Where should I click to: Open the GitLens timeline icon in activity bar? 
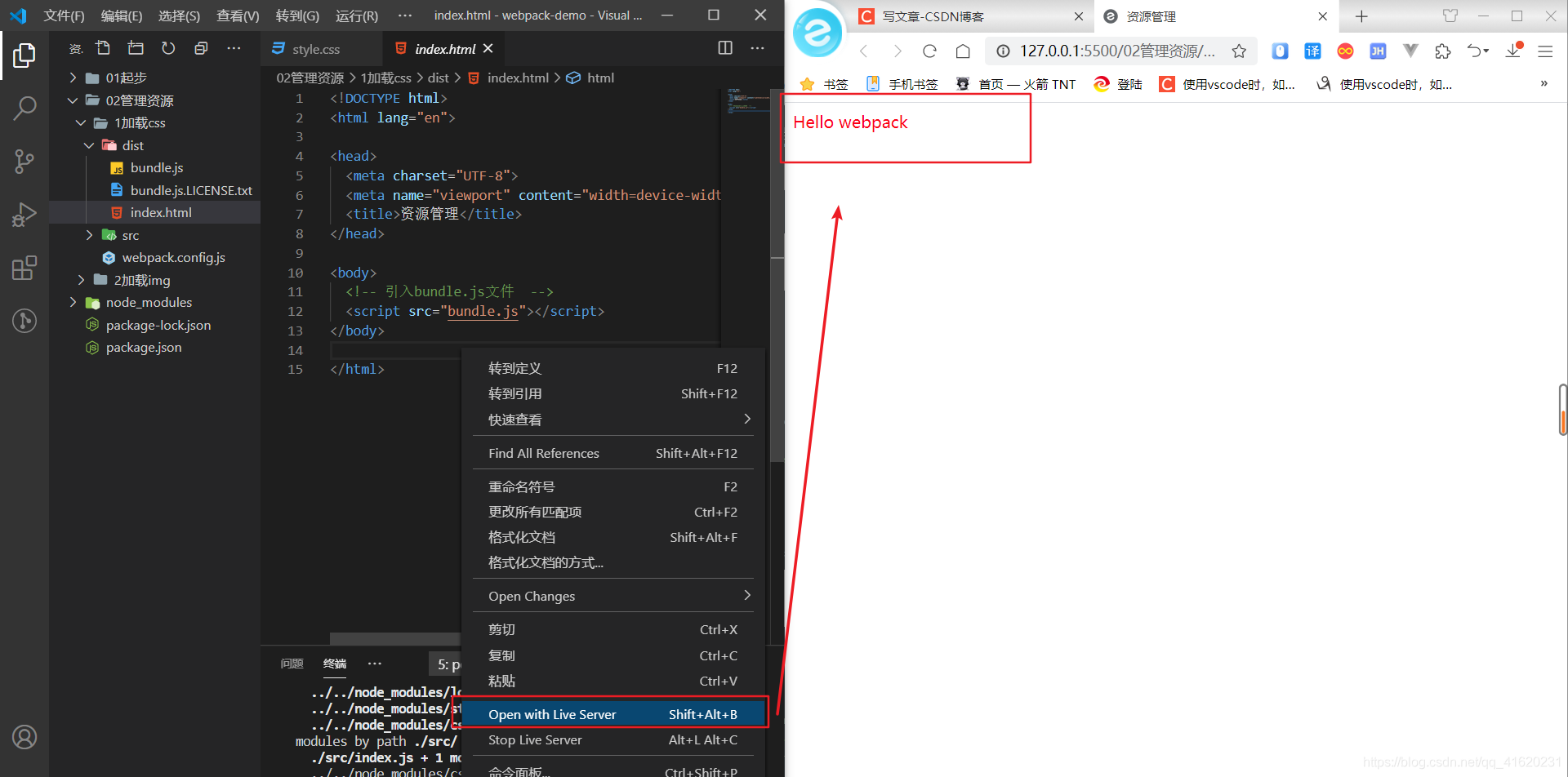click(x=24, y=321)
